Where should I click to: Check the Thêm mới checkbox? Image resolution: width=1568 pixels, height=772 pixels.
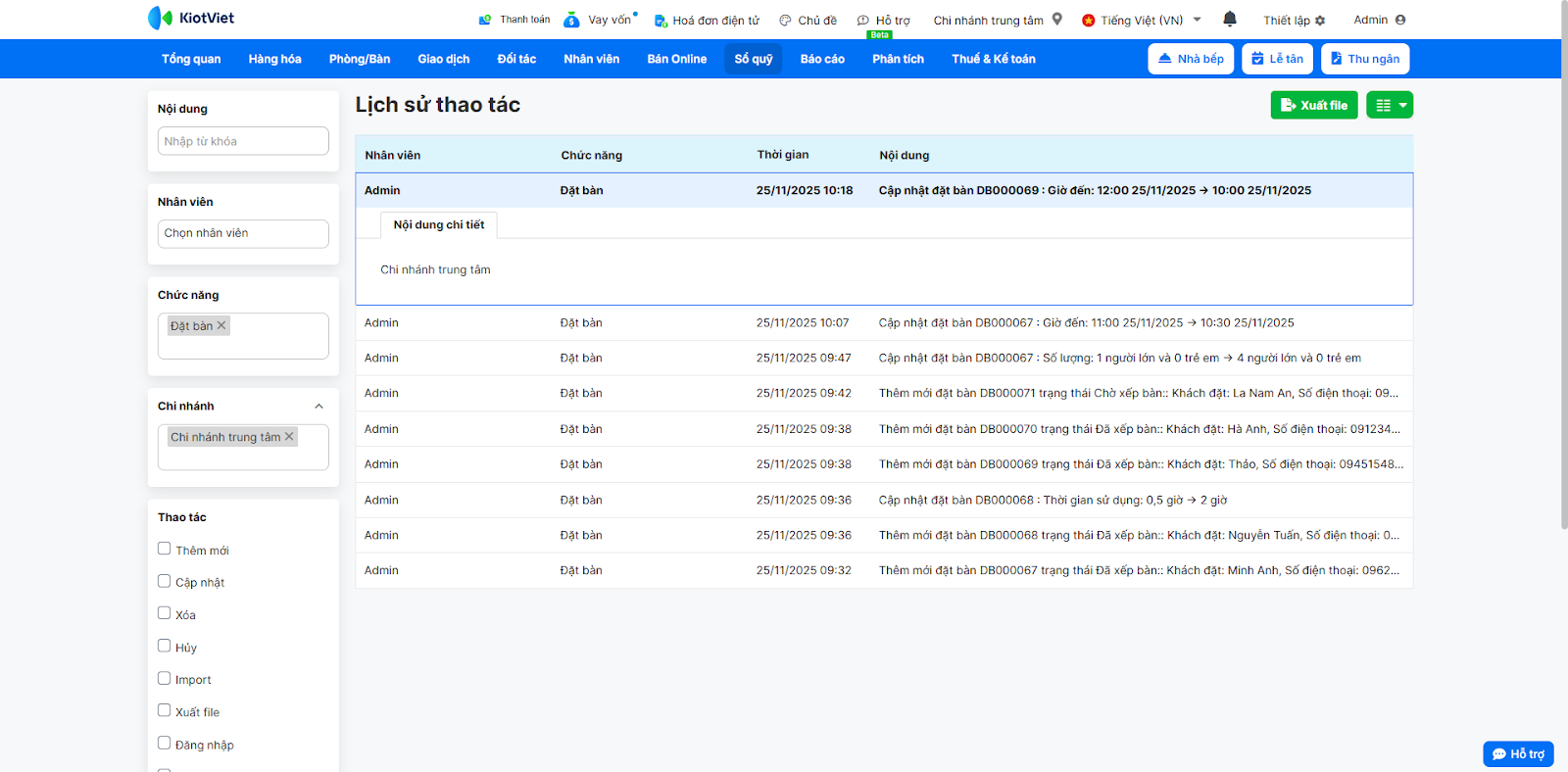[165, 549]
